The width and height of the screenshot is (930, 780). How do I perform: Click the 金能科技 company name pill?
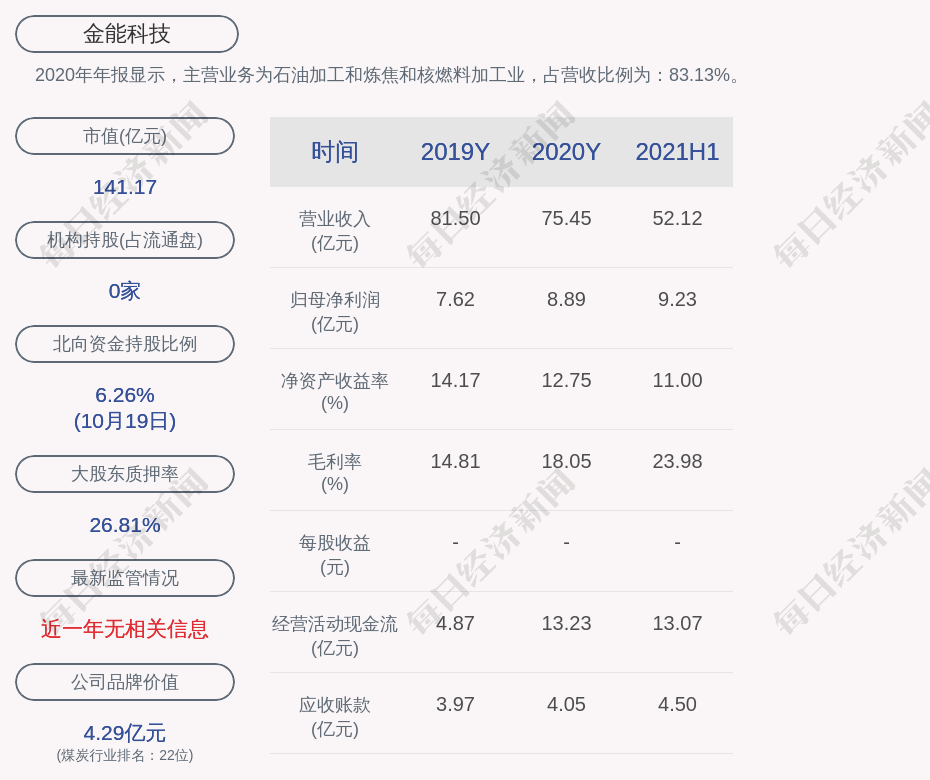point(127,34)
